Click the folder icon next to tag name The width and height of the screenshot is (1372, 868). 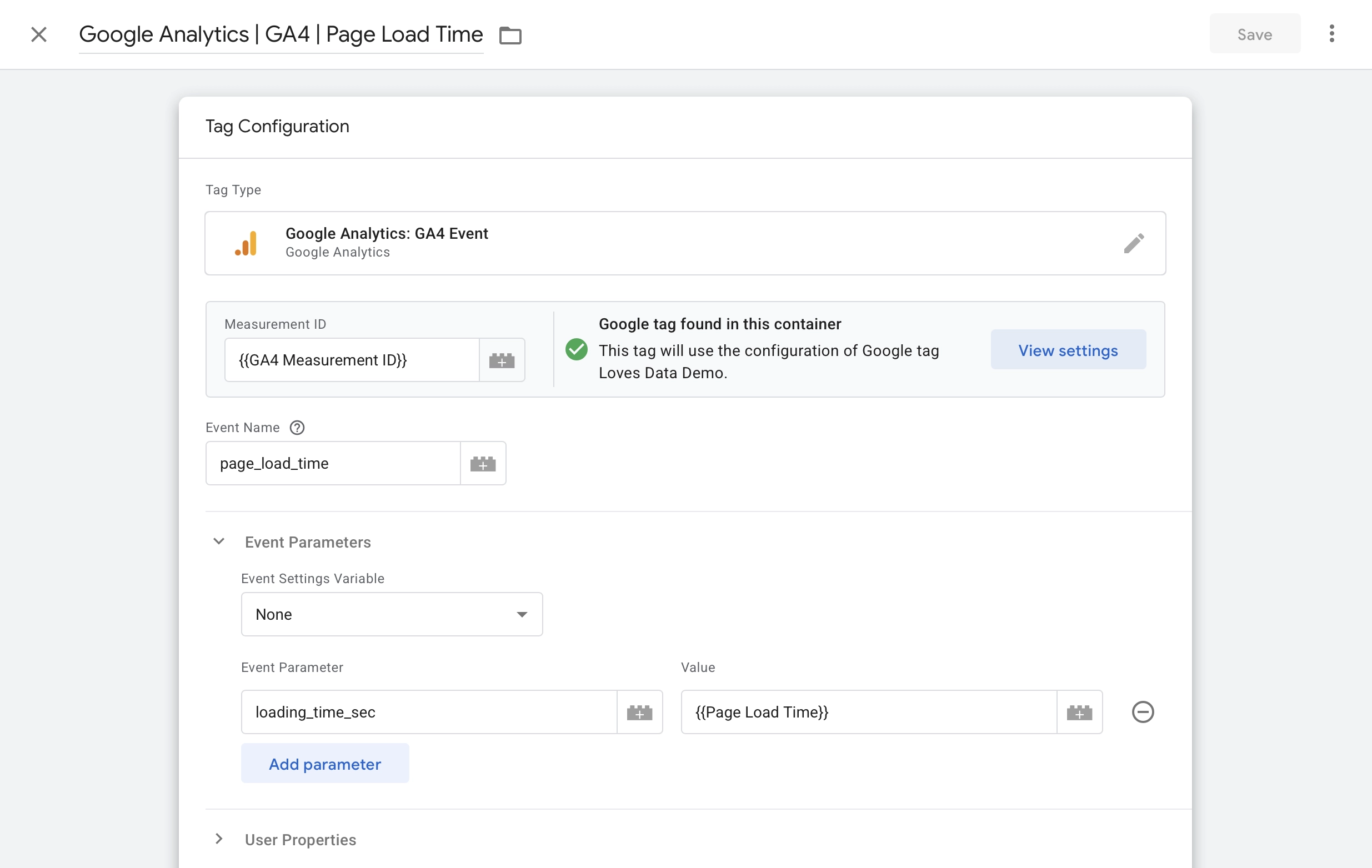pyautogui.click(x=510, y=36)
